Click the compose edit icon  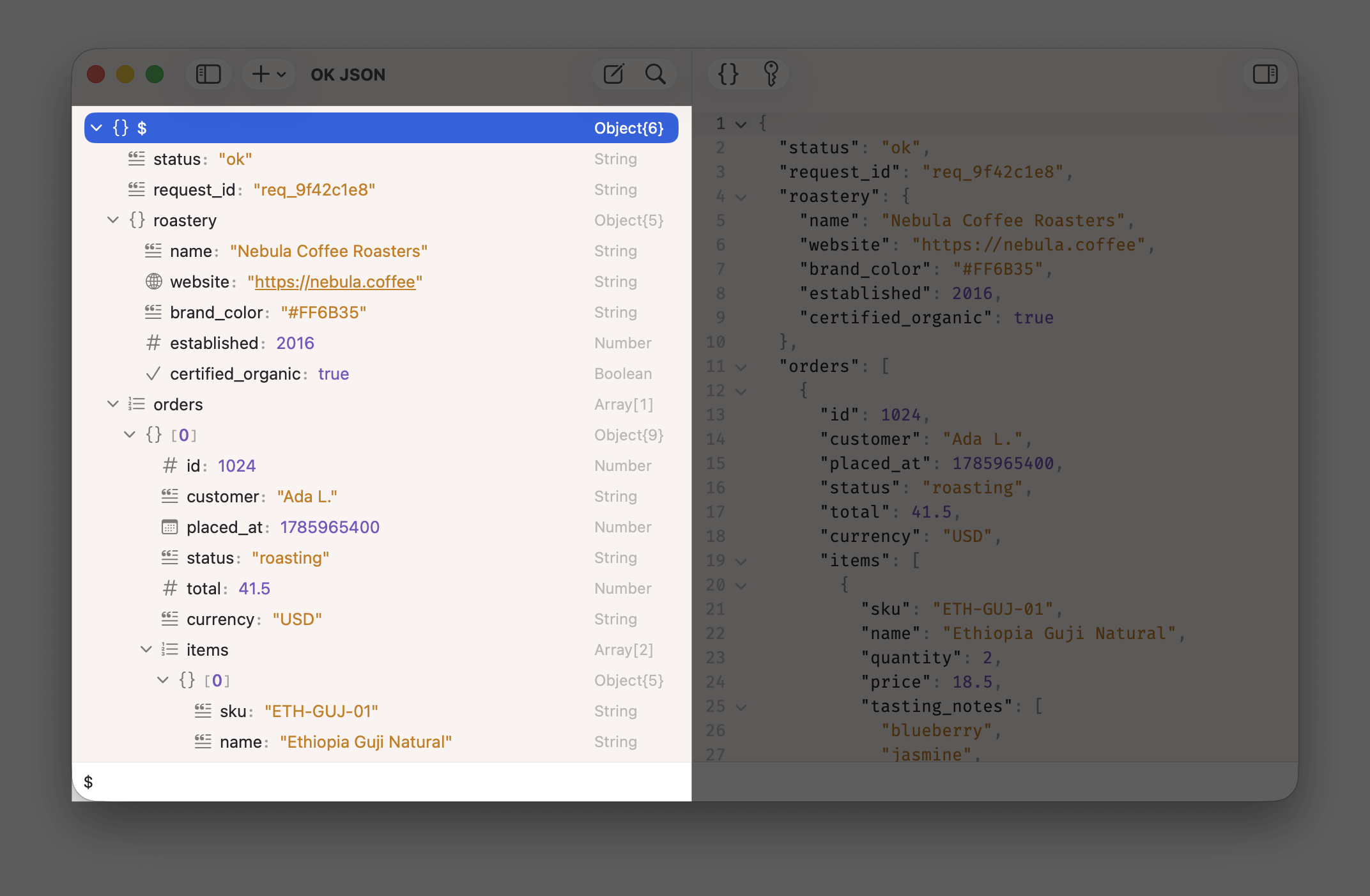point(613,74)
